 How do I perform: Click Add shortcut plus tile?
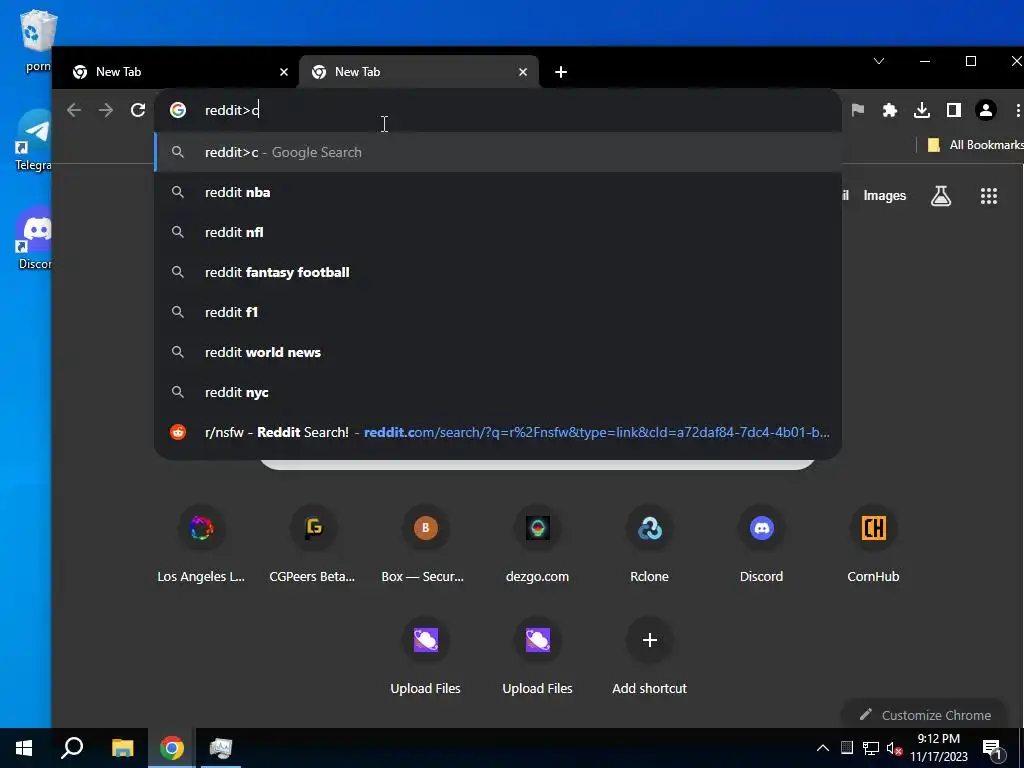[649, 656]
